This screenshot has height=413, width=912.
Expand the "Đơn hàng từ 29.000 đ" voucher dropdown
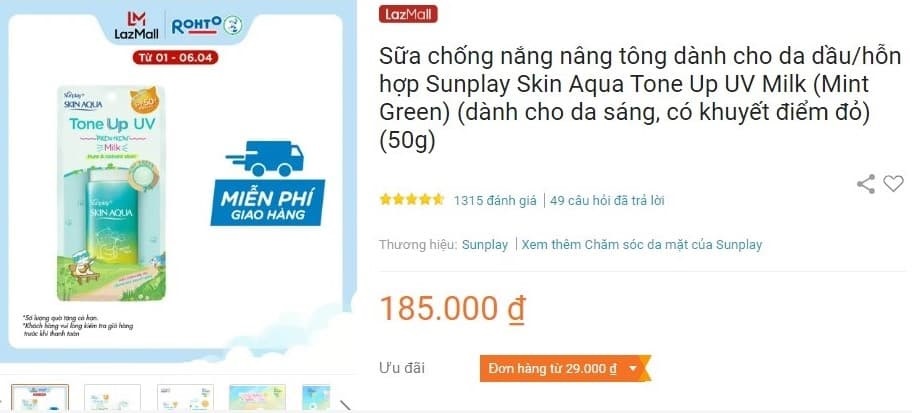pos(563,369)
